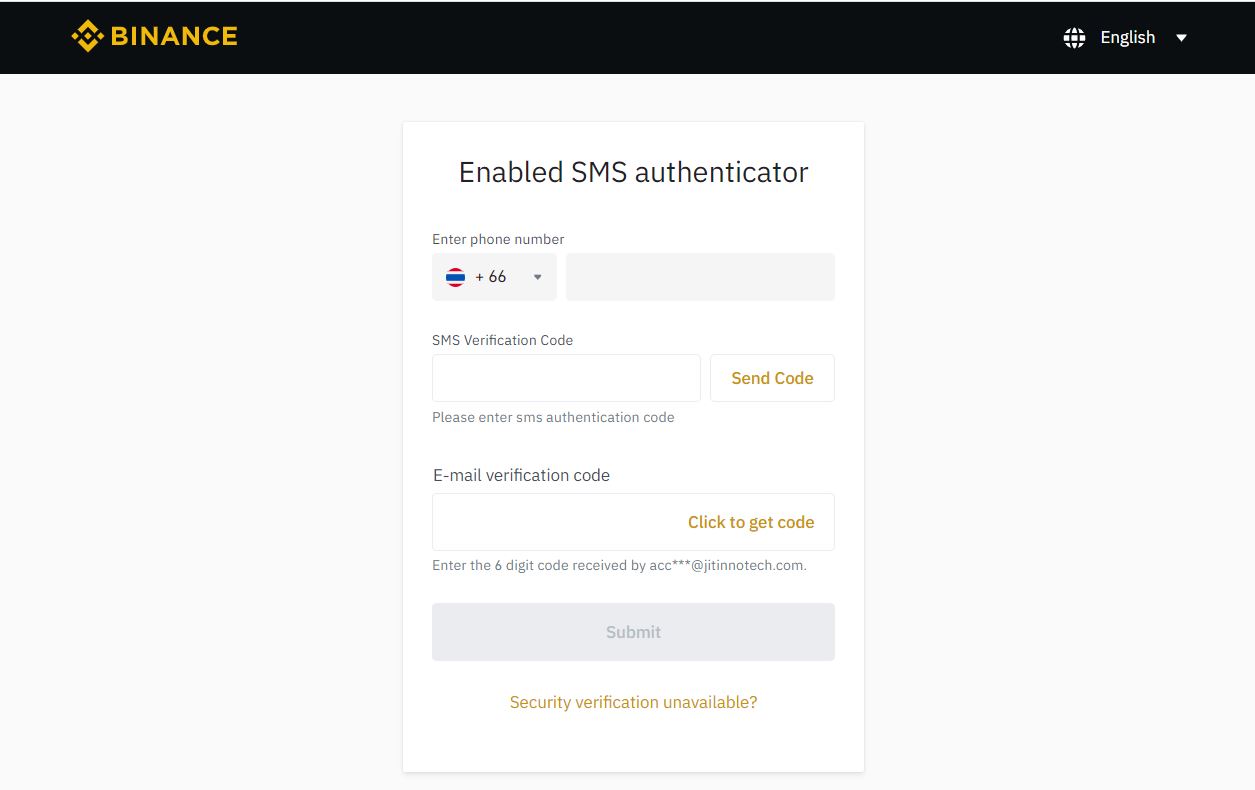Click the Send Code button
This screenshot has height=790, width=1255.
click(772, 378)
